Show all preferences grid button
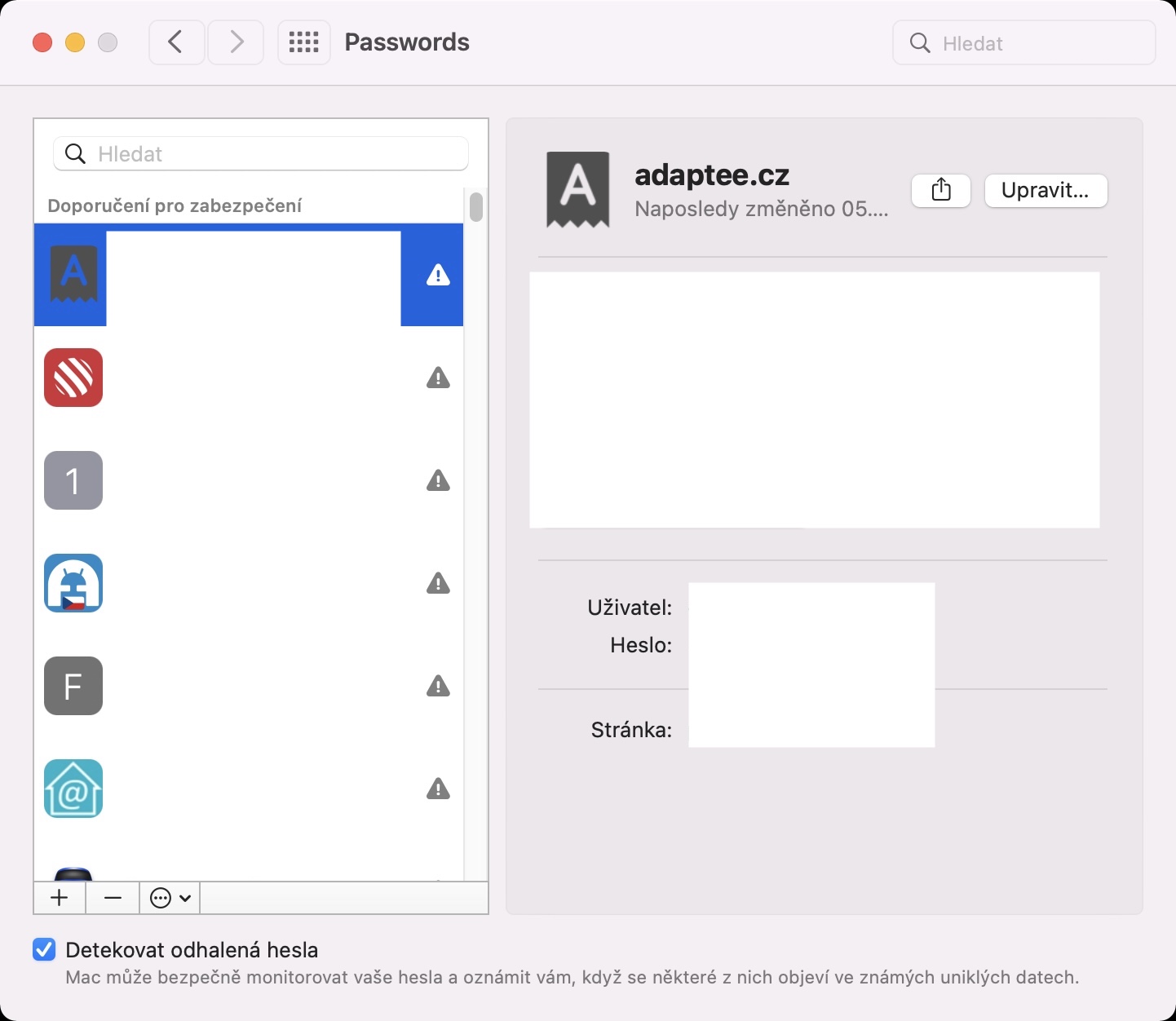Viewport: 1176px width, 1021px height. pyautogui.click(x=304, y=42)
